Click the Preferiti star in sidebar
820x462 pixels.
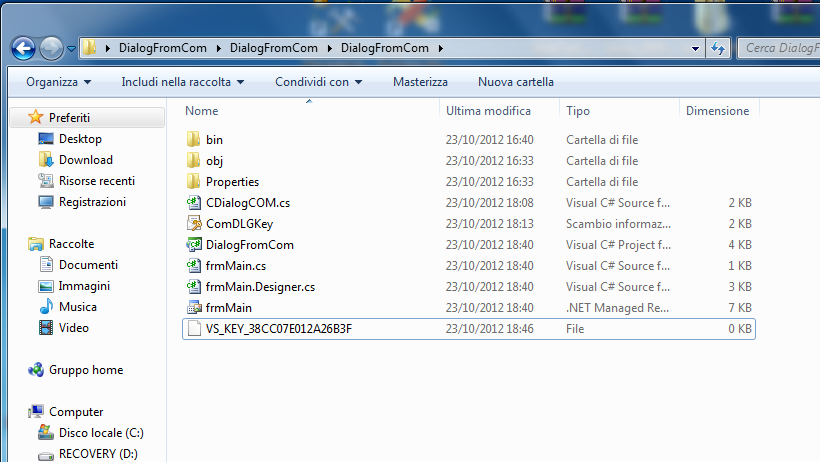point(36,117)
